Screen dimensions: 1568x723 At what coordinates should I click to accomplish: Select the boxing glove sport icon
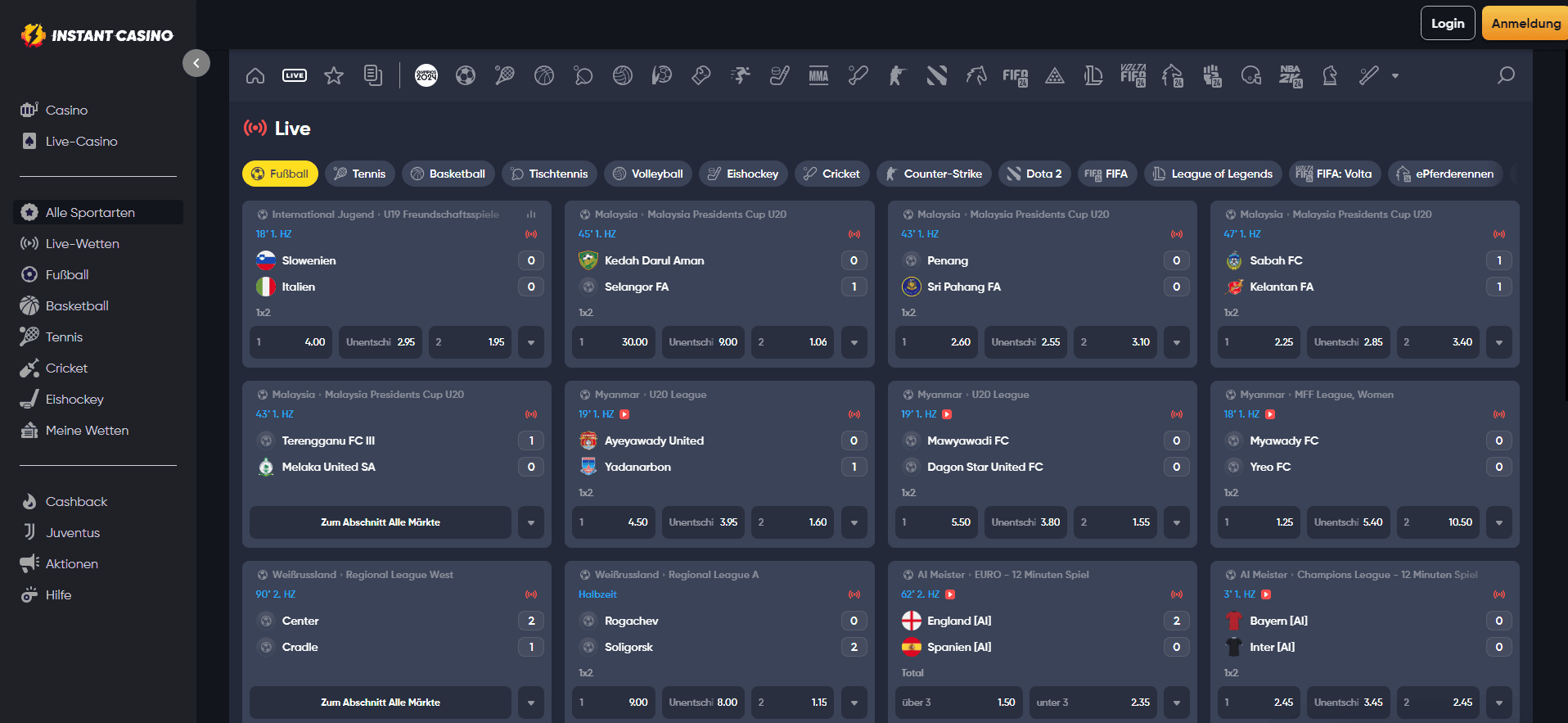[x=701, y=76]
